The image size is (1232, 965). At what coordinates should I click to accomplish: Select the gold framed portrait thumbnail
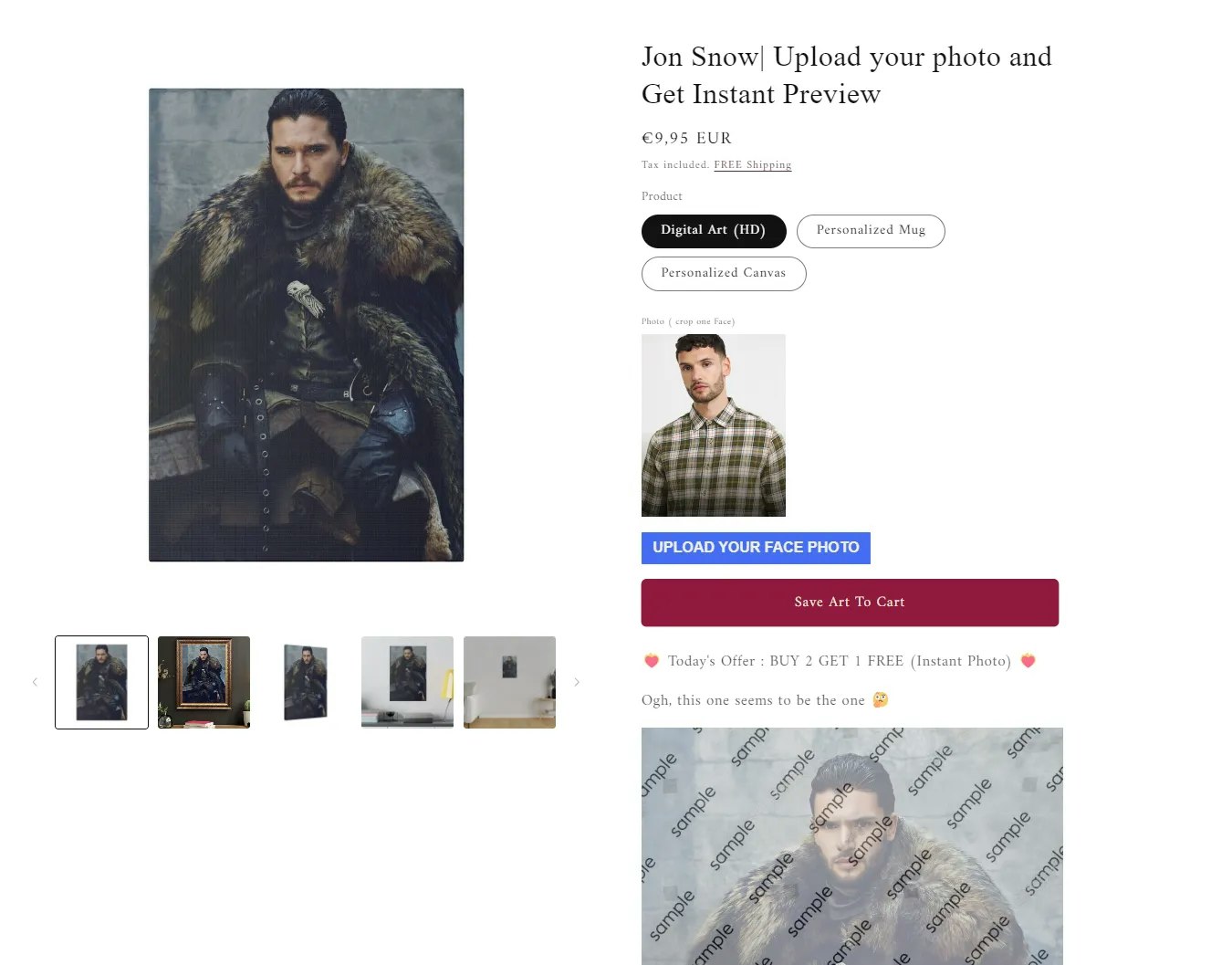pos(204,682)
